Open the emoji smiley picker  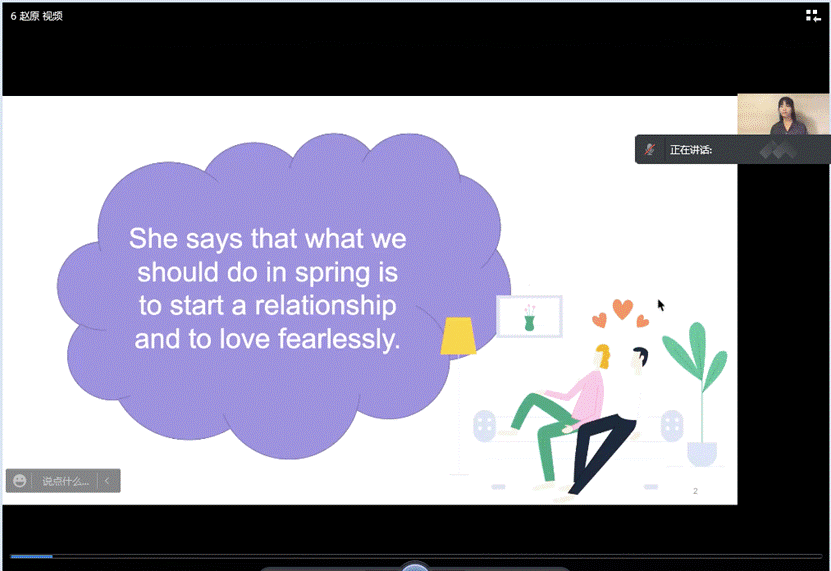20,481
